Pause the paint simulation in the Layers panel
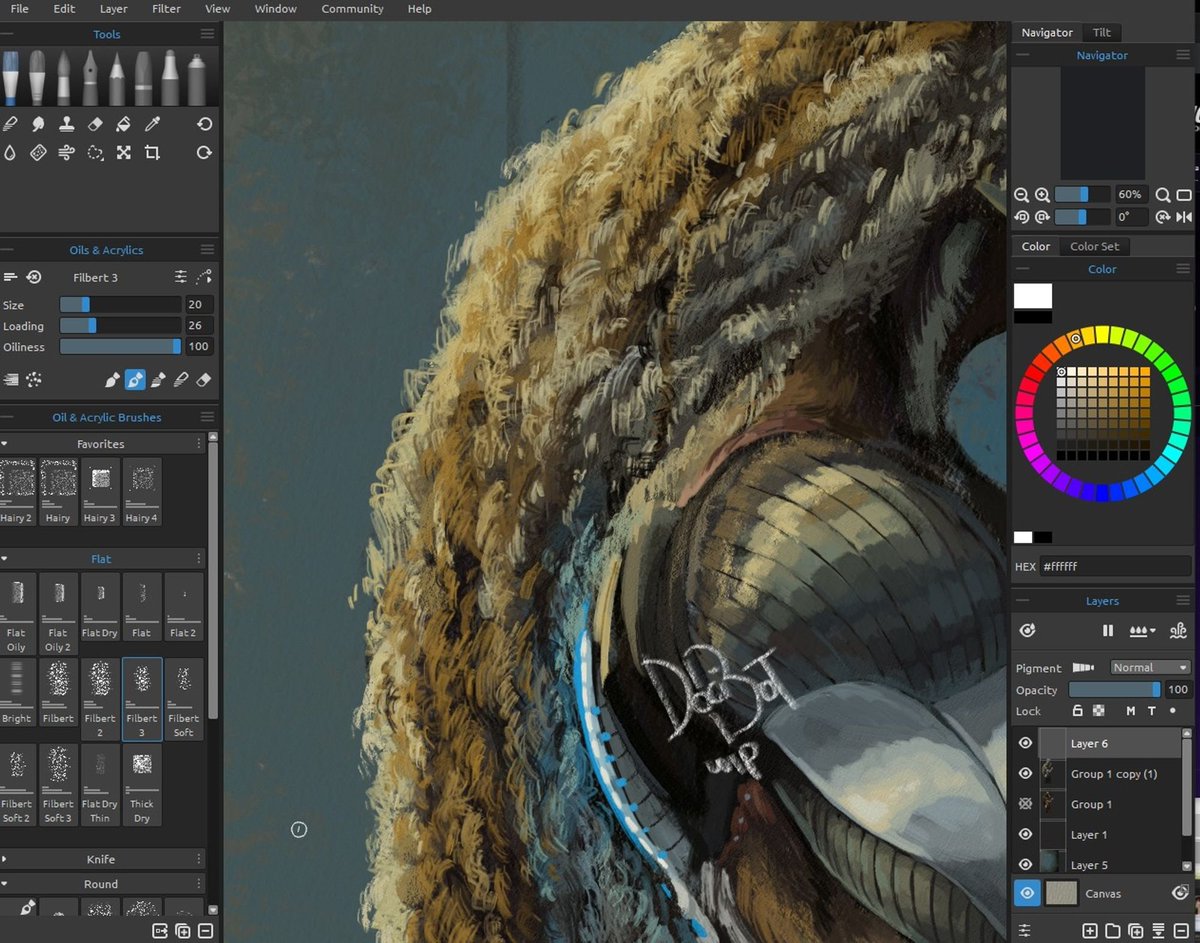Viewport: 1200px width, 943px height. [1107, 630]
